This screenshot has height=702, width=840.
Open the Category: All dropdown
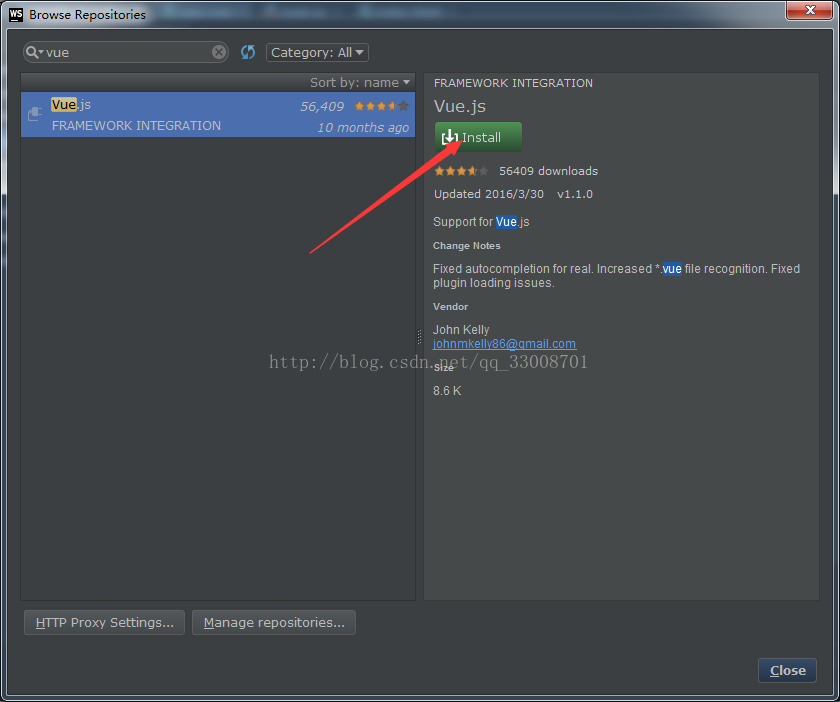(317, 53)
